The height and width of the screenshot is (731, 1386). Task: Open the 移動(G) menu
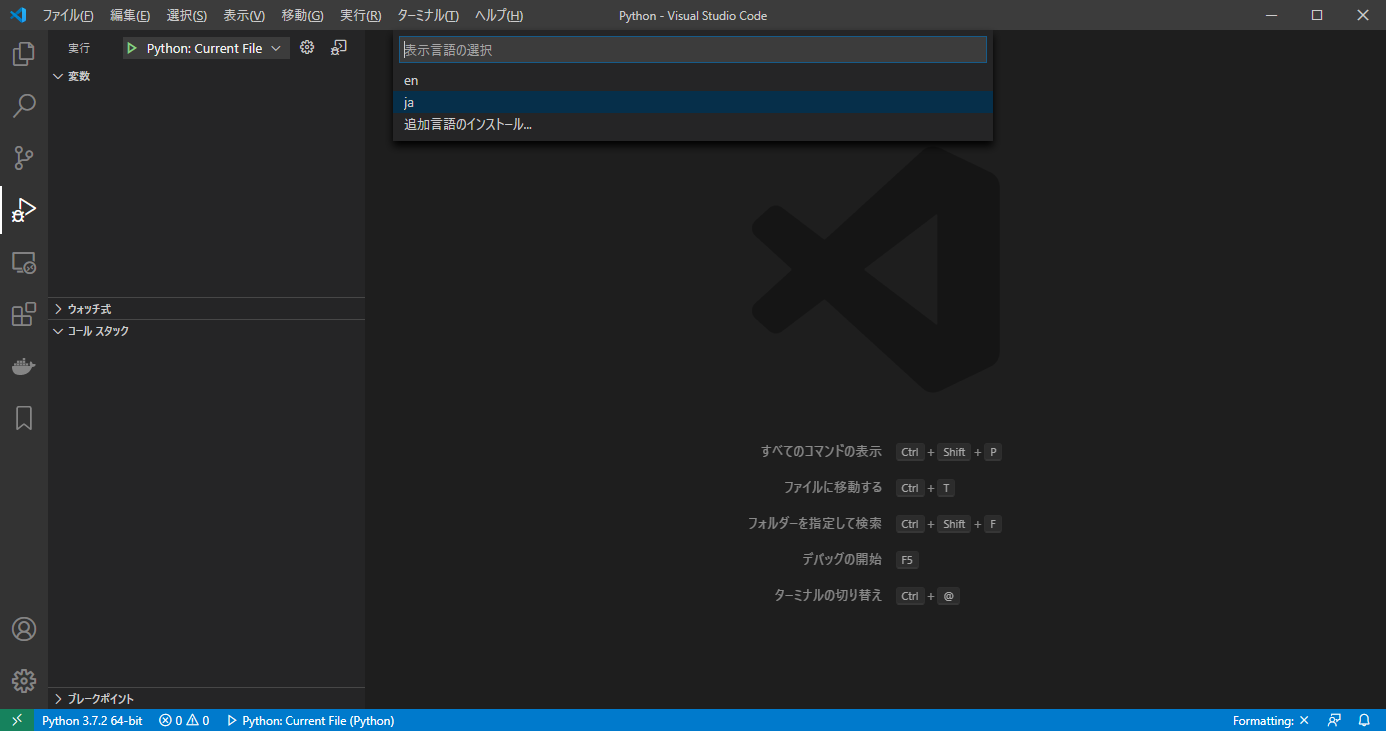tap(302, 15)
